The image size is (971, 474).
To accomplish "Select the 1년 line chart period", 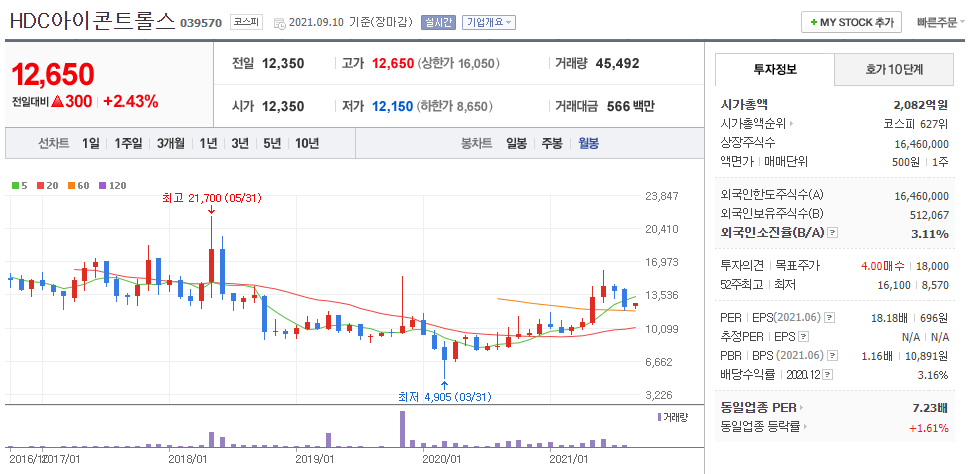I will pos(208,144).
